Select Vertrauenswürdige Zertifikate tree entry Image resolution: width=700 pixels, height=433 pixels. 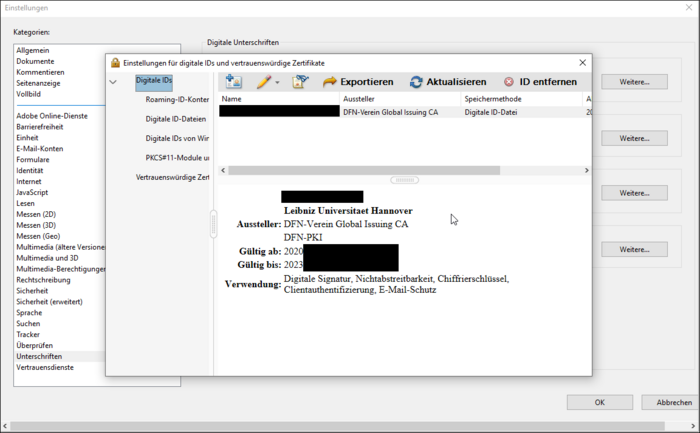point(172,177)
